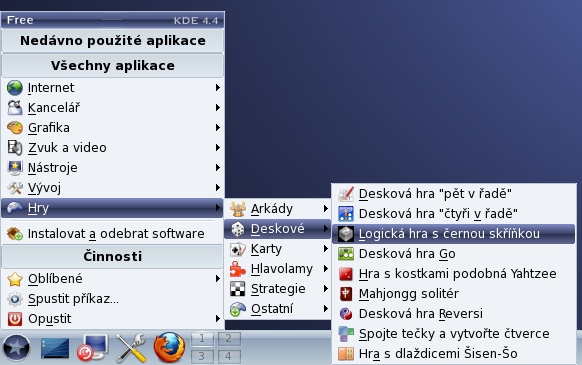Image resolution: width=582 pixels, height=365 pixels.
Task: Click the Show Desktop panel icon
Action: [x=55, y=348]
